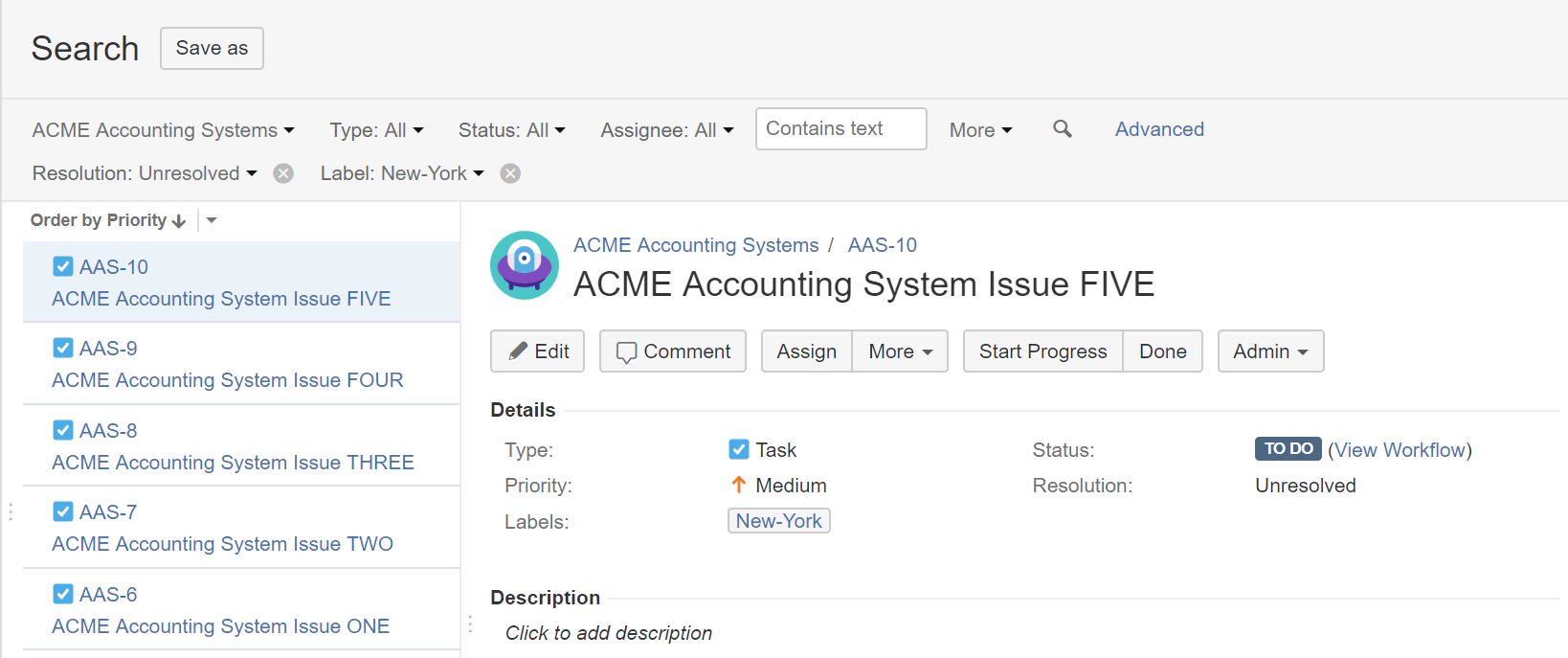Click the Comment button with speech bubble
Image resolution: width=1568 pixels, height=658 pixels.
pyautogui.click(x=673, y=352)
